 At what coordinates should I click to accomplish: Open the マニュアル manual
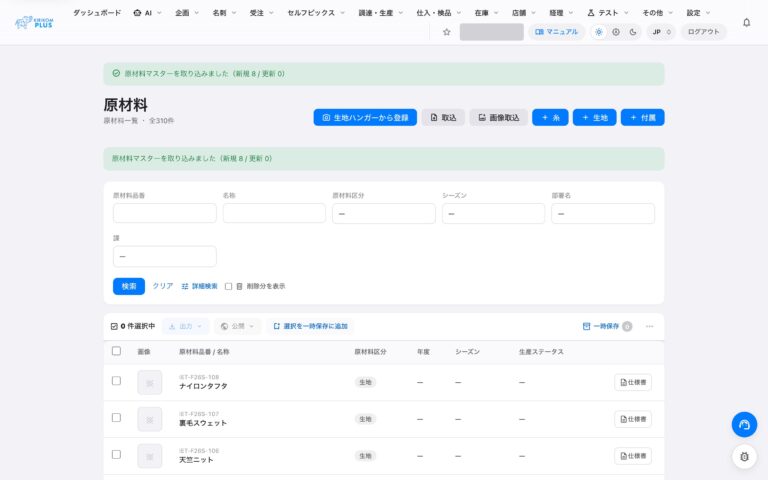[x=556, y=32]
